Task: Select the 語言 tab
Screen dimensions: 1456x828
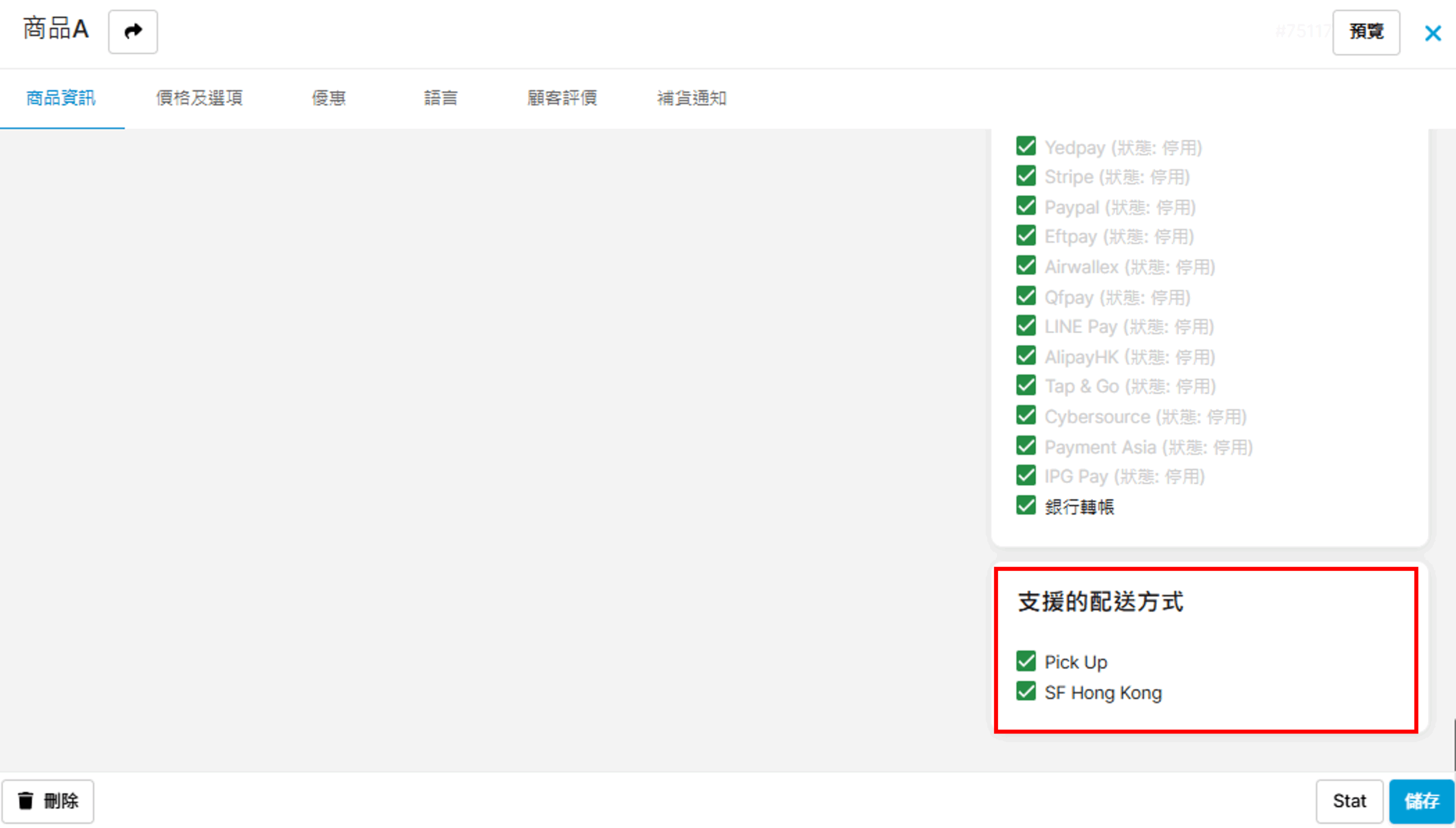Action: click(x=440, y=98)
